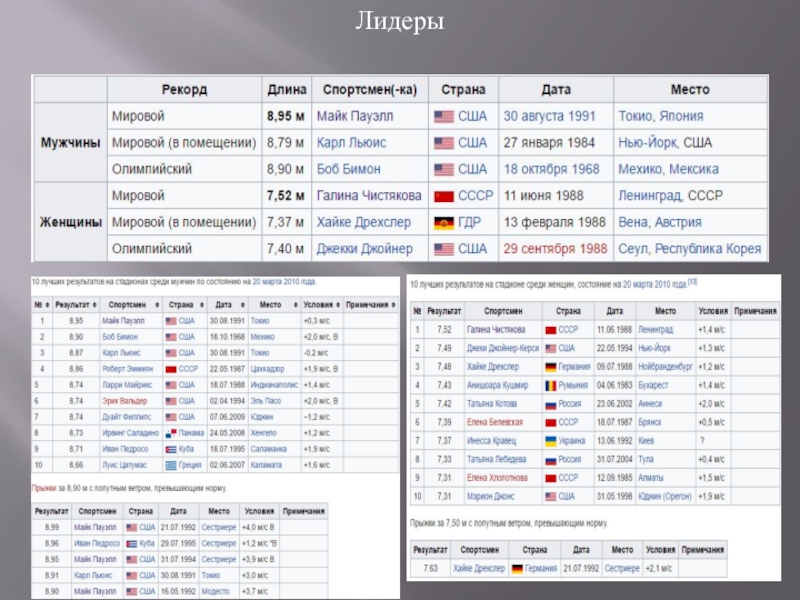800x600 pixels.
Task: Click the 7,52 м women's record length cell
Action: 286,196
